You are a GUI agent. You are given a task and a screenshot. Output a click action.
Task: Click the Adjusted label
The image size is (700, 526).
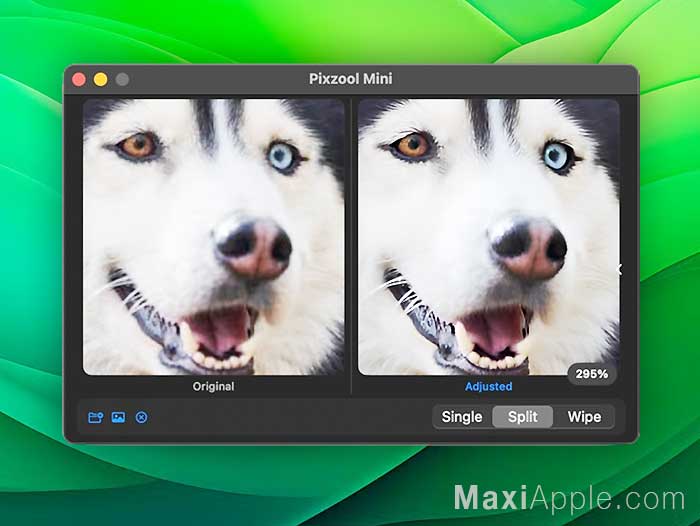[x=488, y=386]
